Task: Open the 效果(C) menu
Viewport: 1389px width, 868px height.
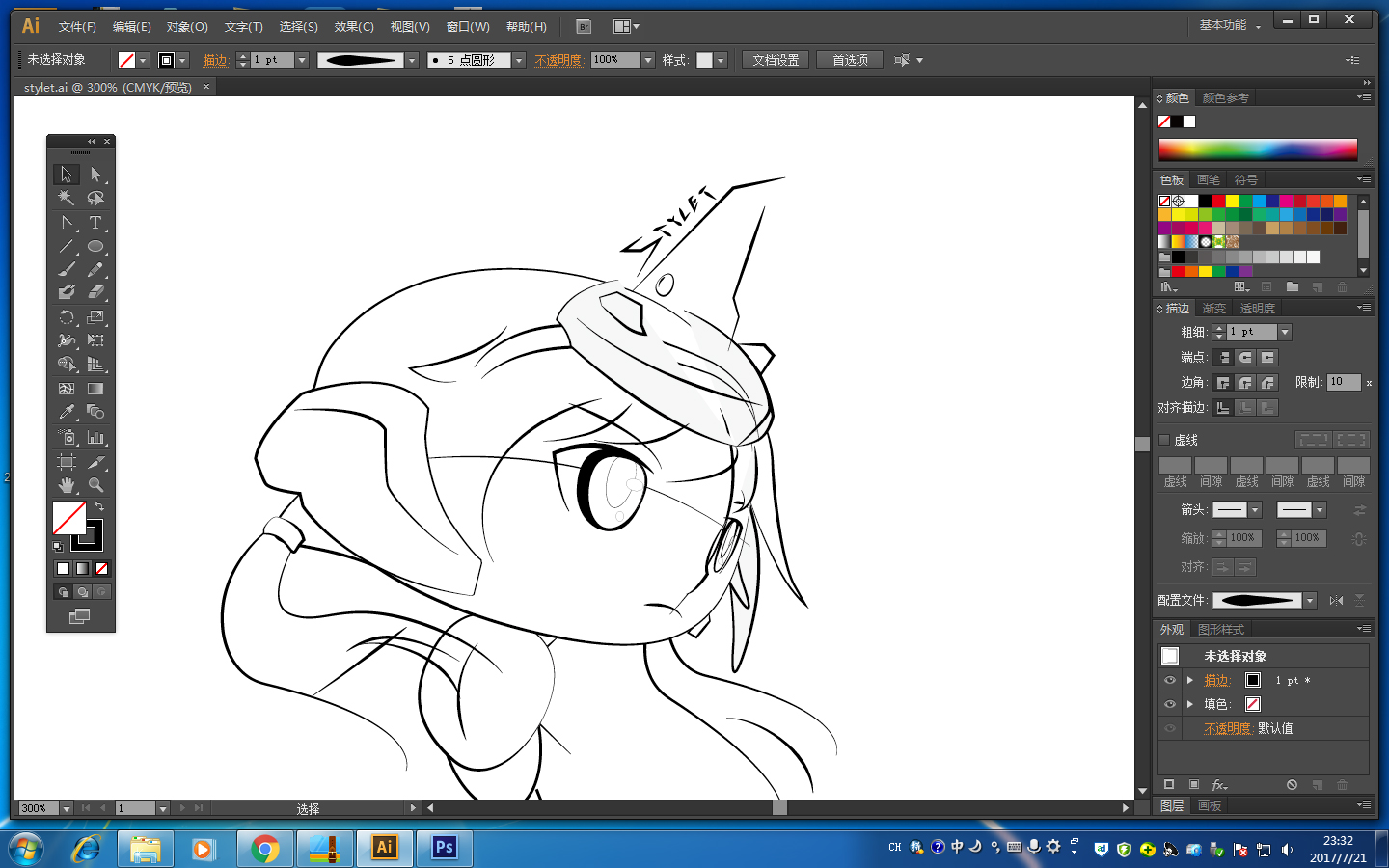Action: click(x=354, y=27)
